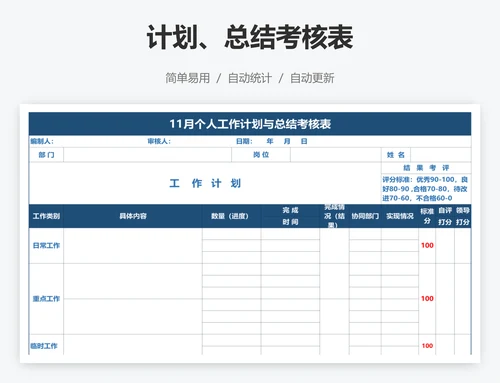Click the 工作计划 section heading
The width and height of the screenshot is (500, 383).
coord(205,183)
